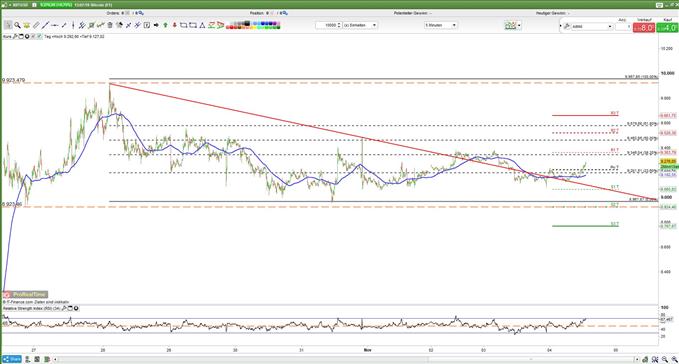Open RSI indicator settings wrench
Image resolution: width=679 pixels, height=364 pixels.
(x=64, y=308)
